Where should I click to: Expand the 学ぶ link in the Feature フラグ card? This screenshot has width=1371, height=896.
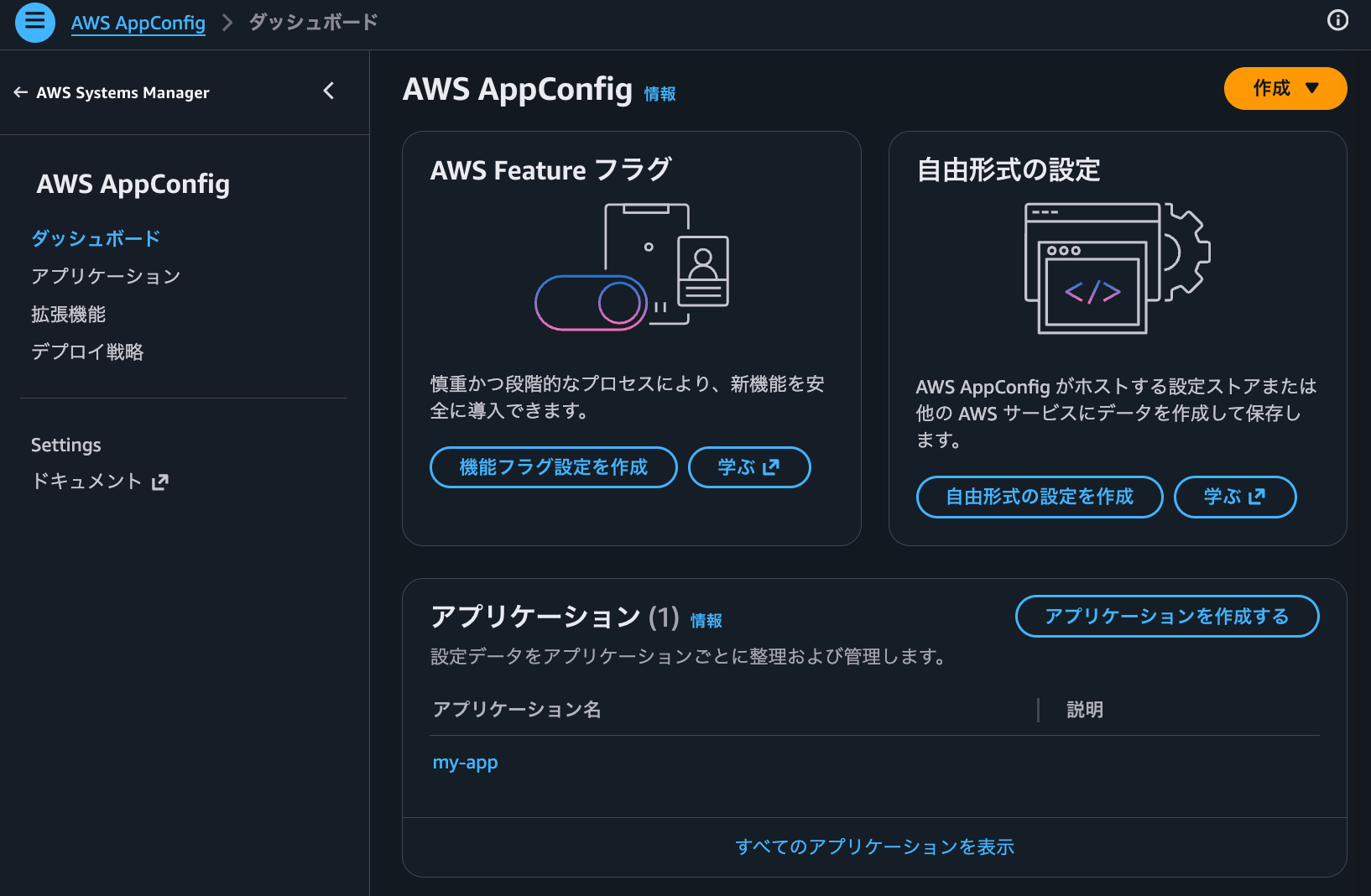[x=748, y=467]
